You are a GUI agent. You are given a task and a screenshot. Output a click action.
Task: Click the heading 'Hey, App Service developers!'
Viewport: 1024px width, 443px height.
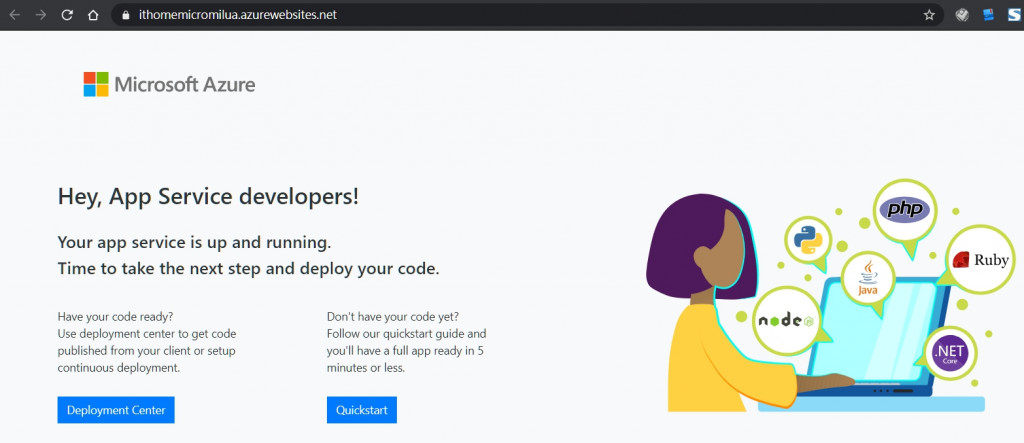point(208,197)
